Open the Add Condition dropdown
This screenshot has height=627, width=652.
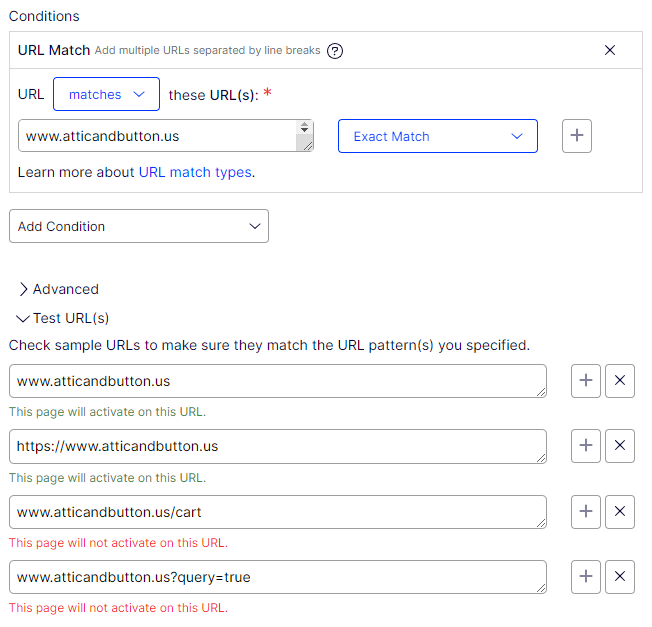[x=139, y=226]
